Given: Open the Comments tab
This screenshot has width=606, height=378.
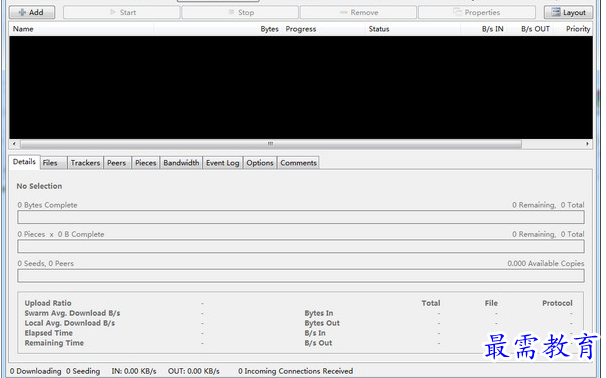Looking at the screenshot, I should click(298, 163).
